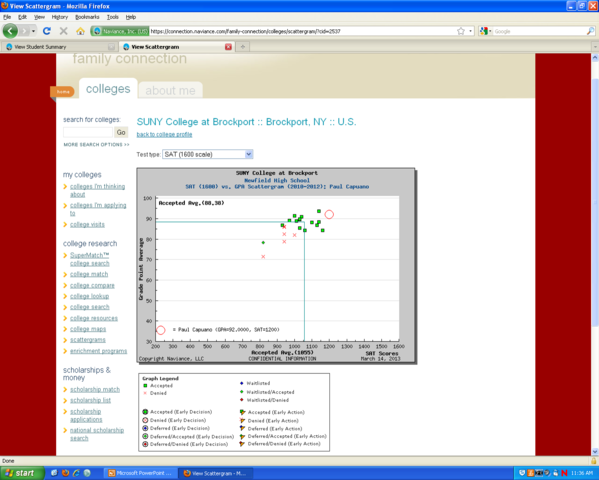
Task: Click the address bar URL field
Action: (302, 31)
